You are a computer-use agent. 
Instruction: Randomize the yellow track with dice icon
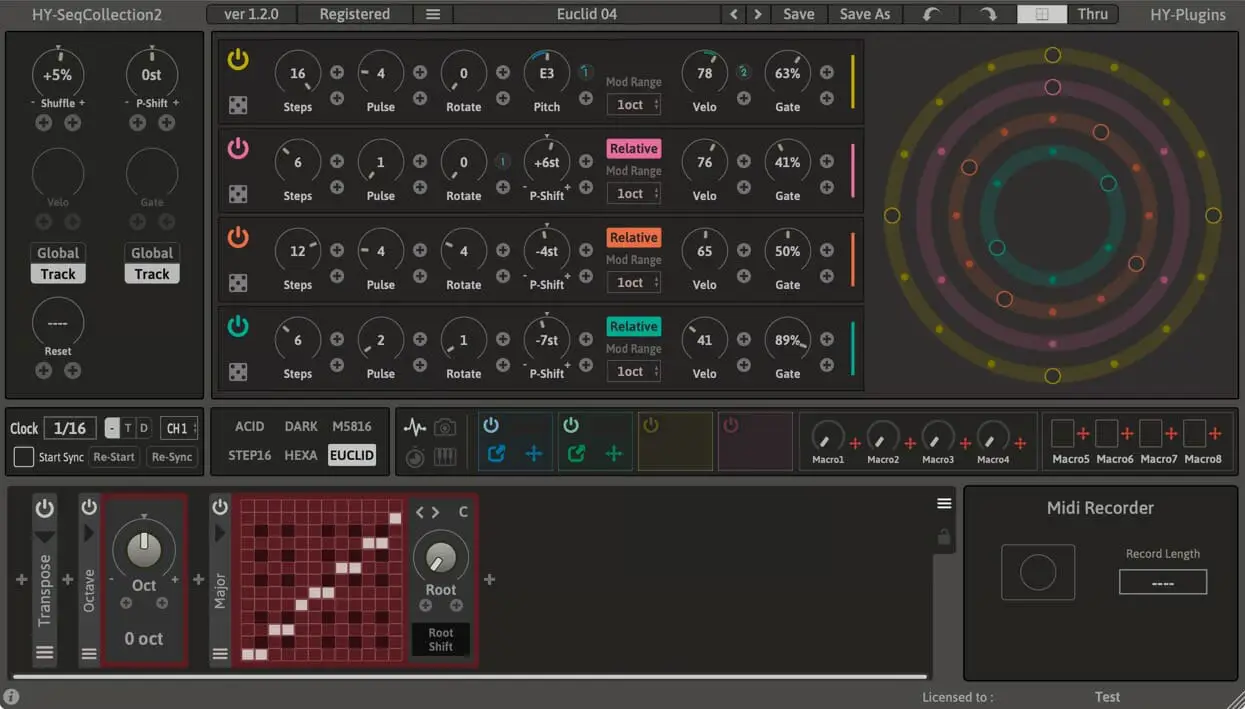tap(238, 106)
